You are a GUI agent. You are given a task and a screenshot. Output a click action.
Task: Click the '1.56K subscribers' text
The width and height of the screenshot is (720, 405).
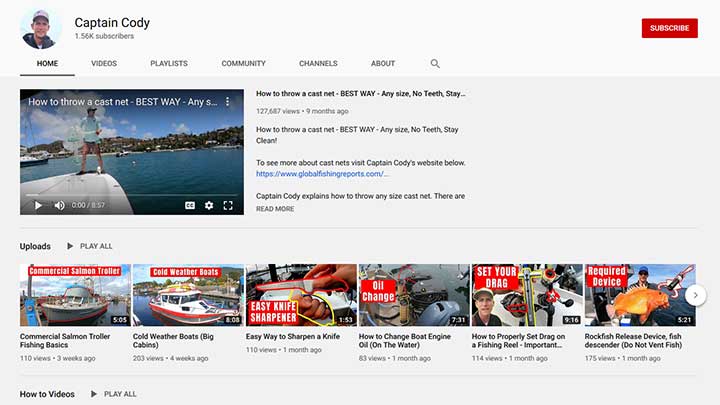click(104, 36)
